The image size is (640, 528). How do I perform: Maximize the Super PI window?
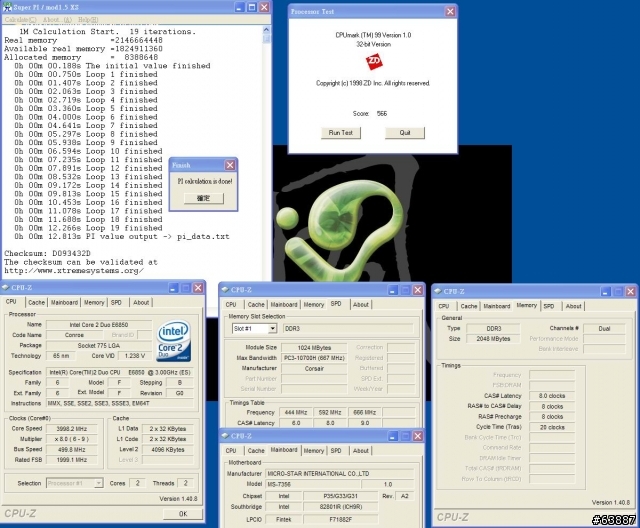252,7
